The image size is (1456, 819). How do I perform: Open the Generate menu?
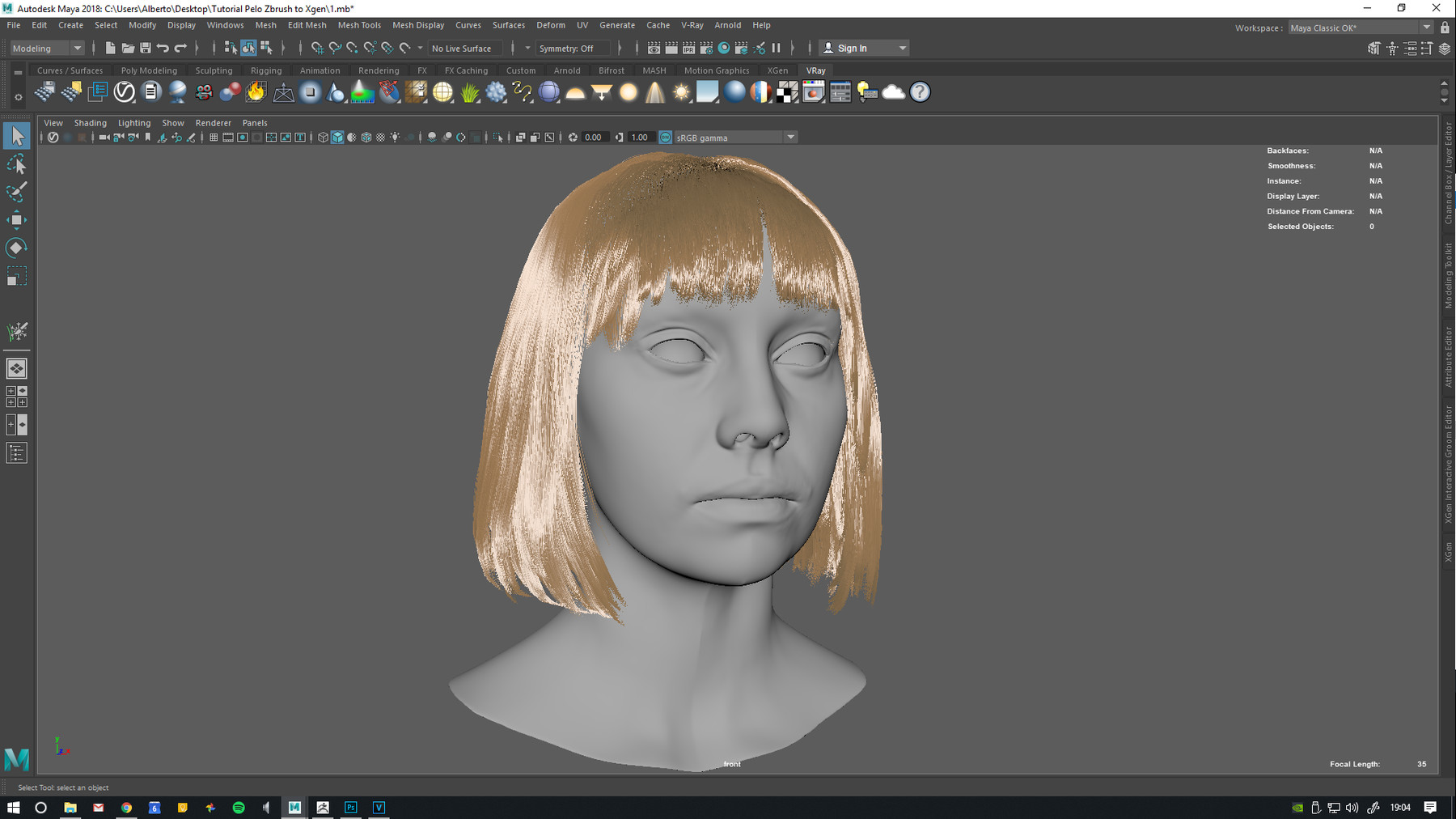pos(616,25)
